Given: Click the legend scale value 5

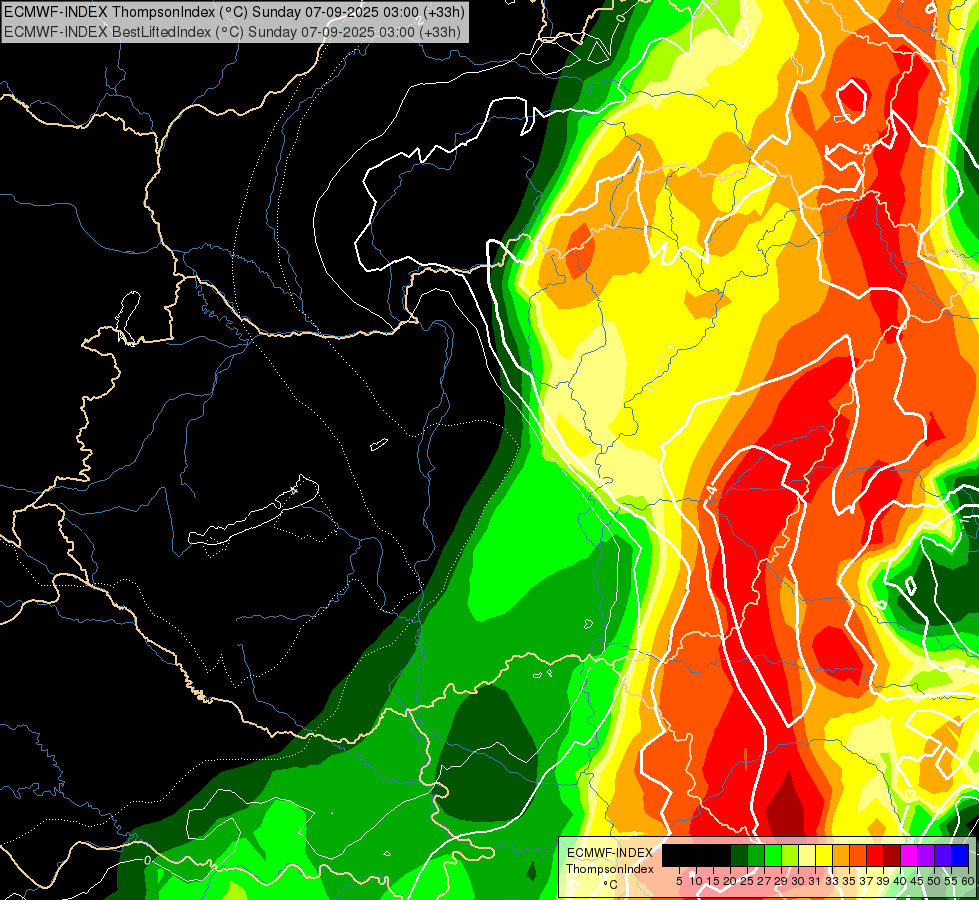Looking at the screenshot, I should tap(679, 881).
